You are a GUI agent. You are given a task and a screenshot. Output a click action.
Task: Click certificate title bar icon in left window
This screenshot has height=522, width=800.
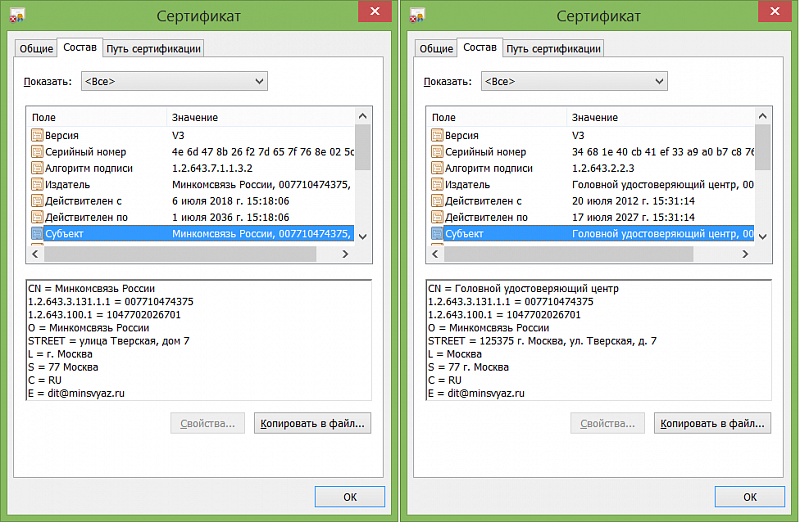(17, 15)
